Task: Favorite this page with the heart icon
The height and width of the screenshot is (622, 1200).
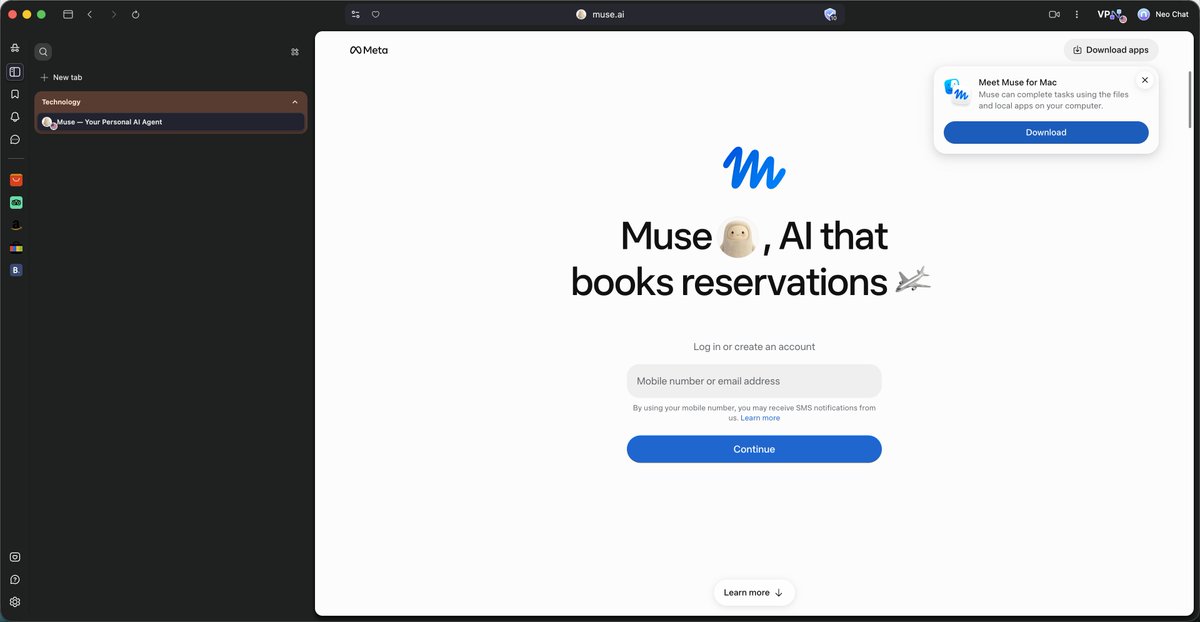Action: point(375,15)
